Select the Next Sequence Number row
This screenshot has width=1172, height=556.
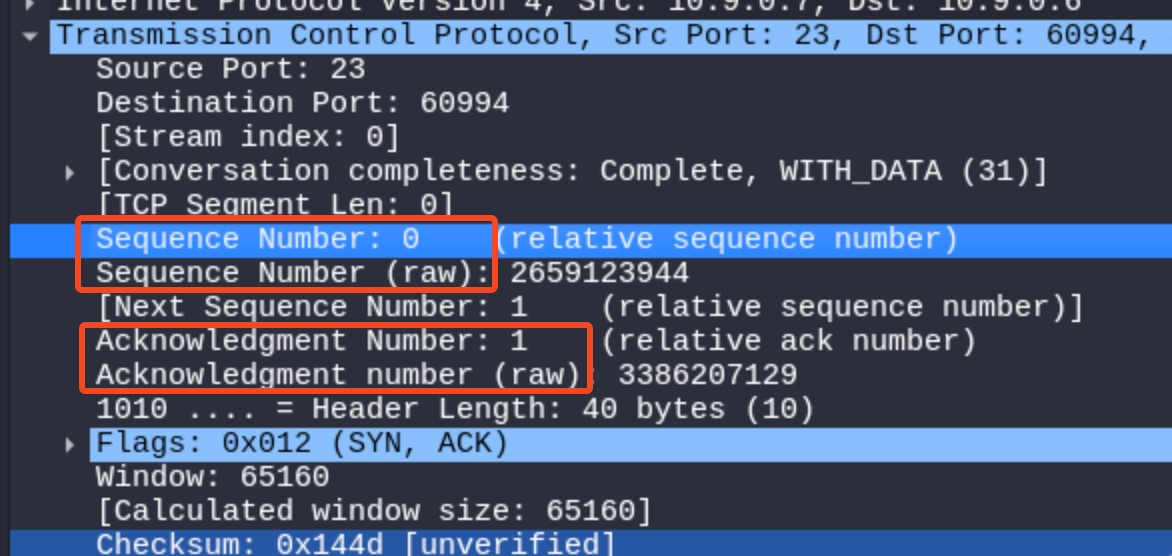point(590,307)
